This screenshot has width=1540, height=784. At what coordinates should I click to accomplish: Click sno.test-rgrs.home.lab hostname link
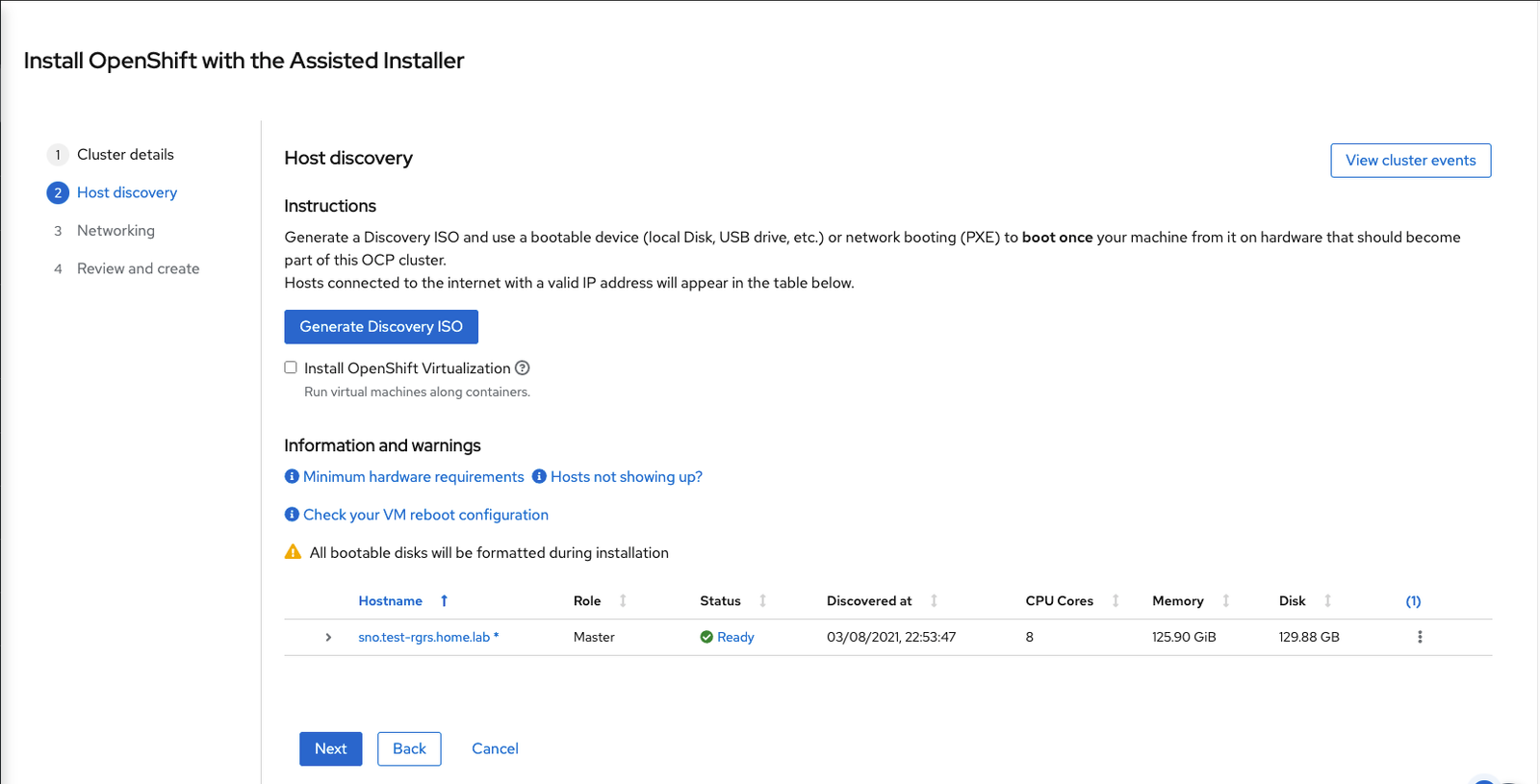(428, 637)
